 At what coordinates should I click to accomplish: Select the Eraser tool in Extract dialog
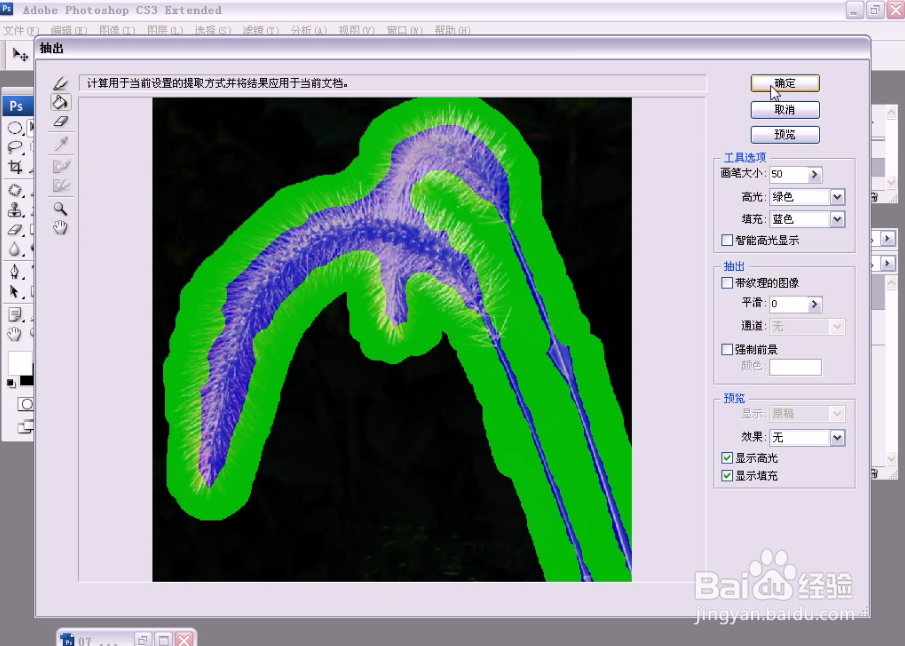(x=61, y=121)
